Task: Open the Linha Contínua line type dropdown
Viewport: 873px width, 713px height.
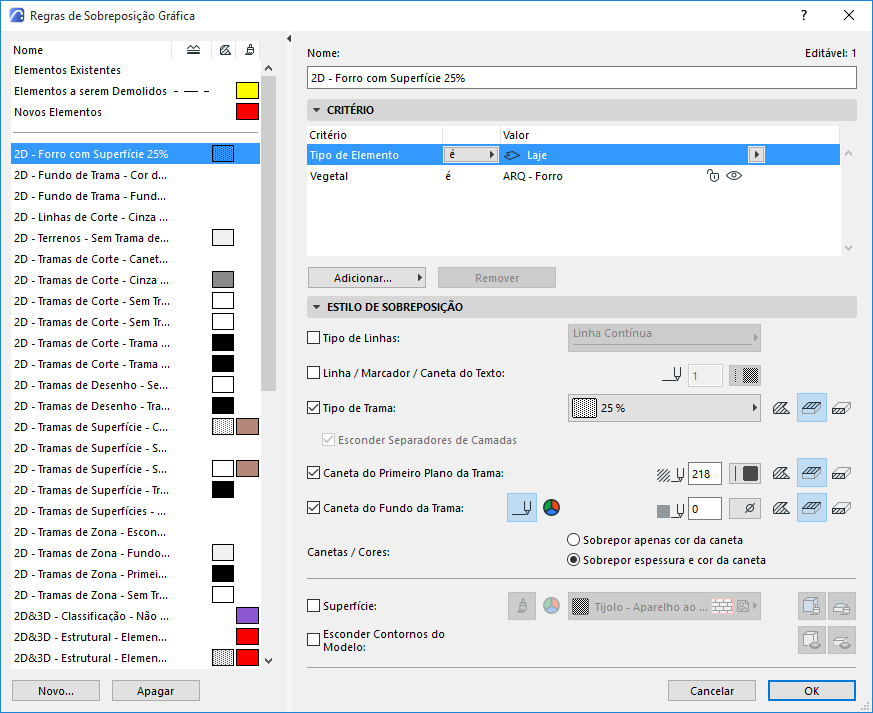Action: [x=664, y=338]
